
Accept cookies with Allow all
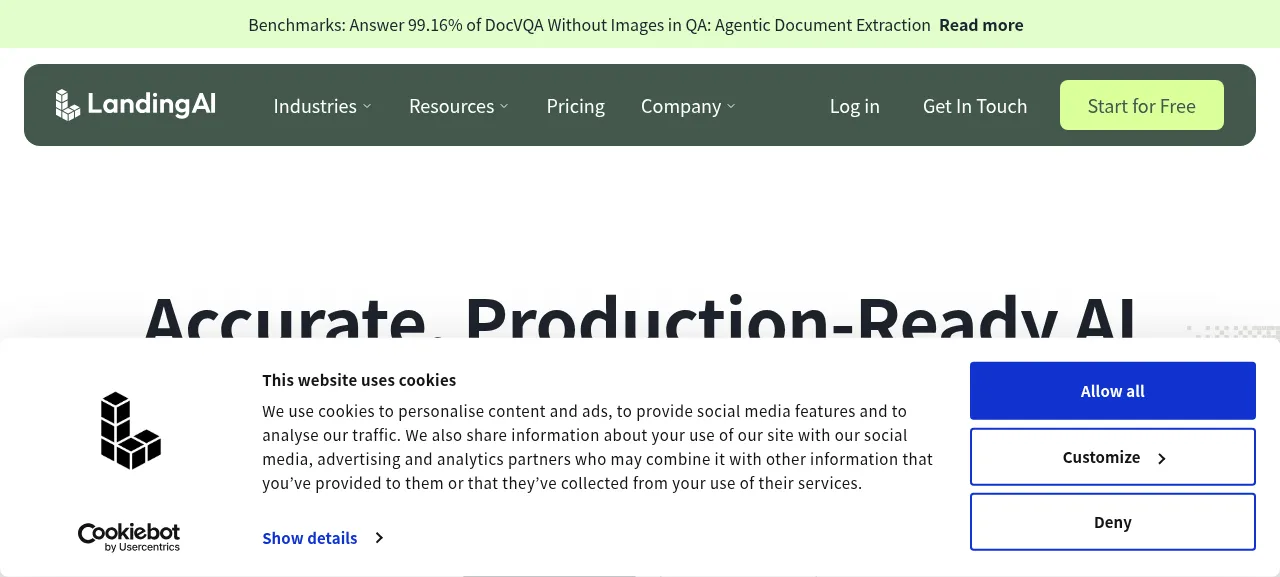(1113, 391)
